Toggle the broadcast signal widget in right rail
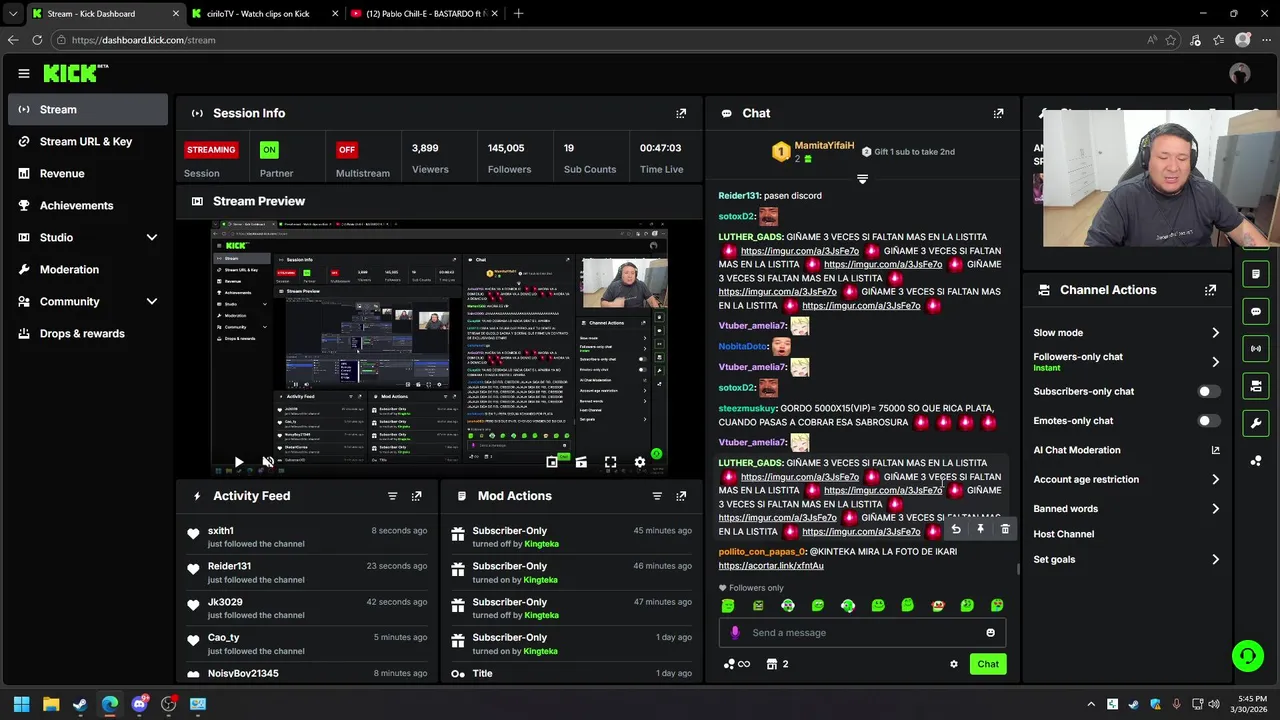Image resolution: width=1280 pixels, height=720 pixels. point(1256,348)
